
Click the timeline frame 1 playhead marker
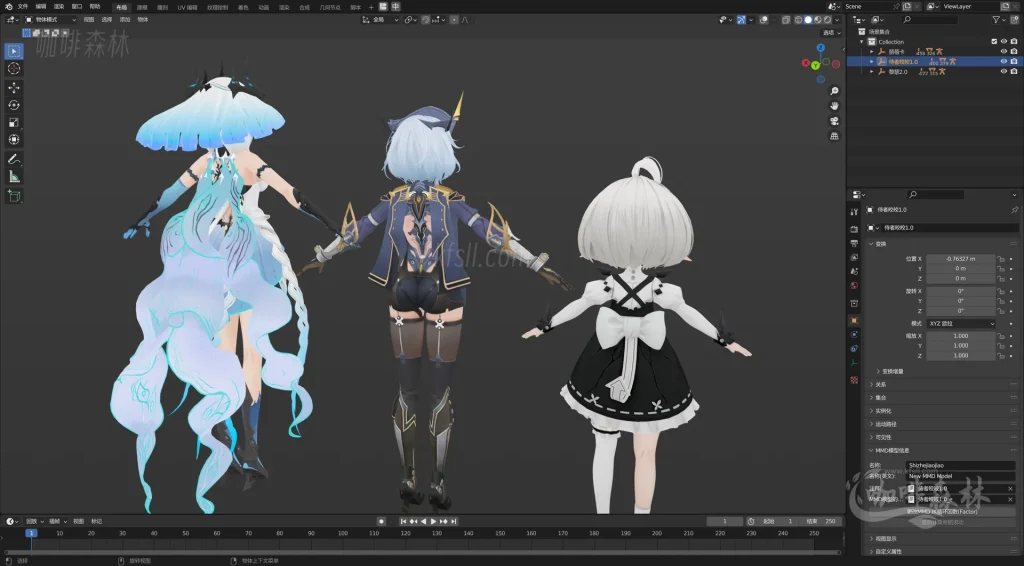click(31, 533)
